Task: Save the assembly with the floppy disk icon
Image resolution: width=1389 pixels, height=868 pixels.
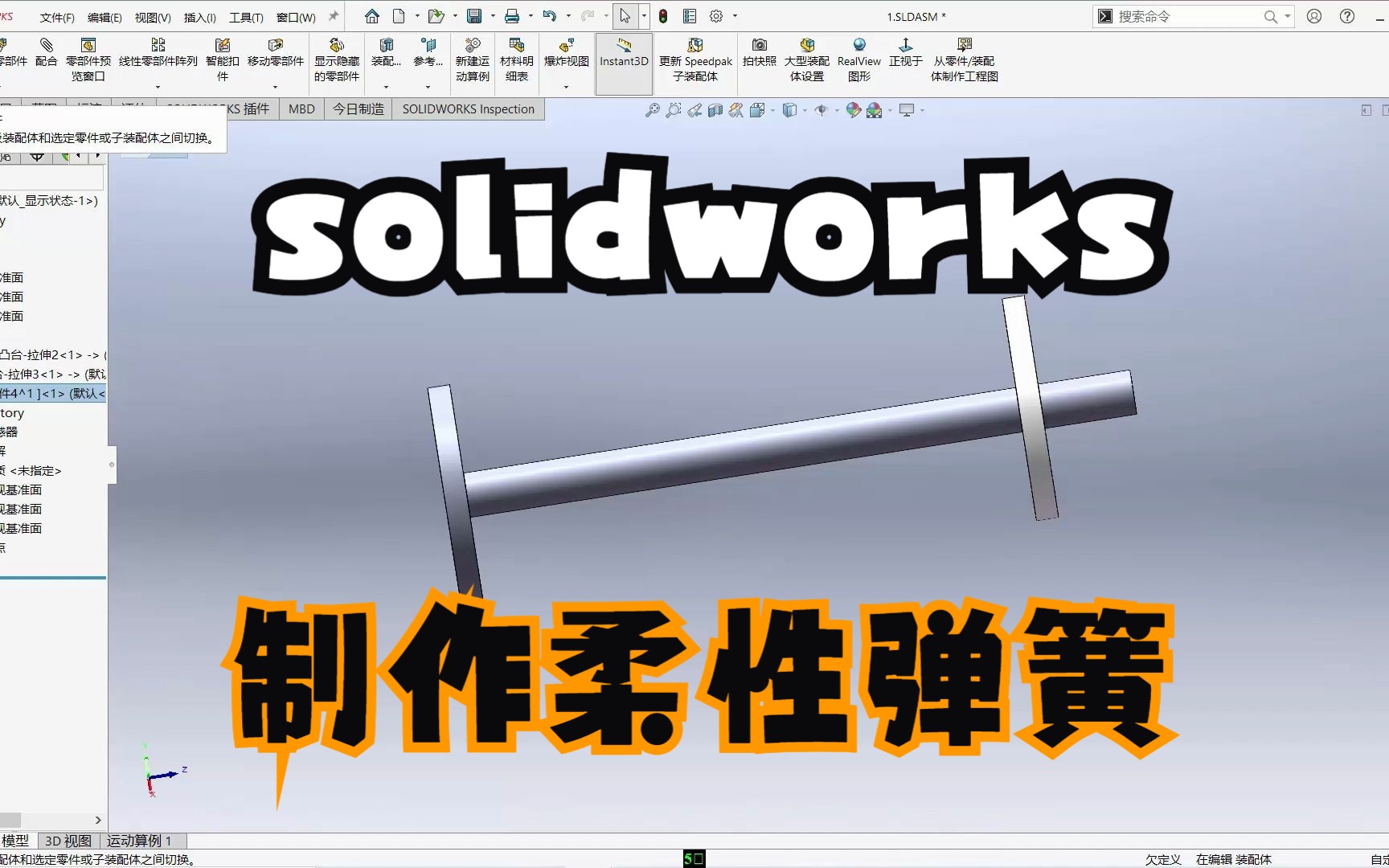Action: point(474,16)
